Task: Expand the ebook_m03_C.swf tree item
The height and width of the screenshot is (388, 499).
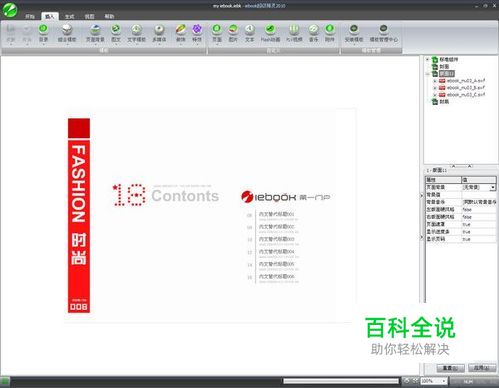Action: pos(435,95)
